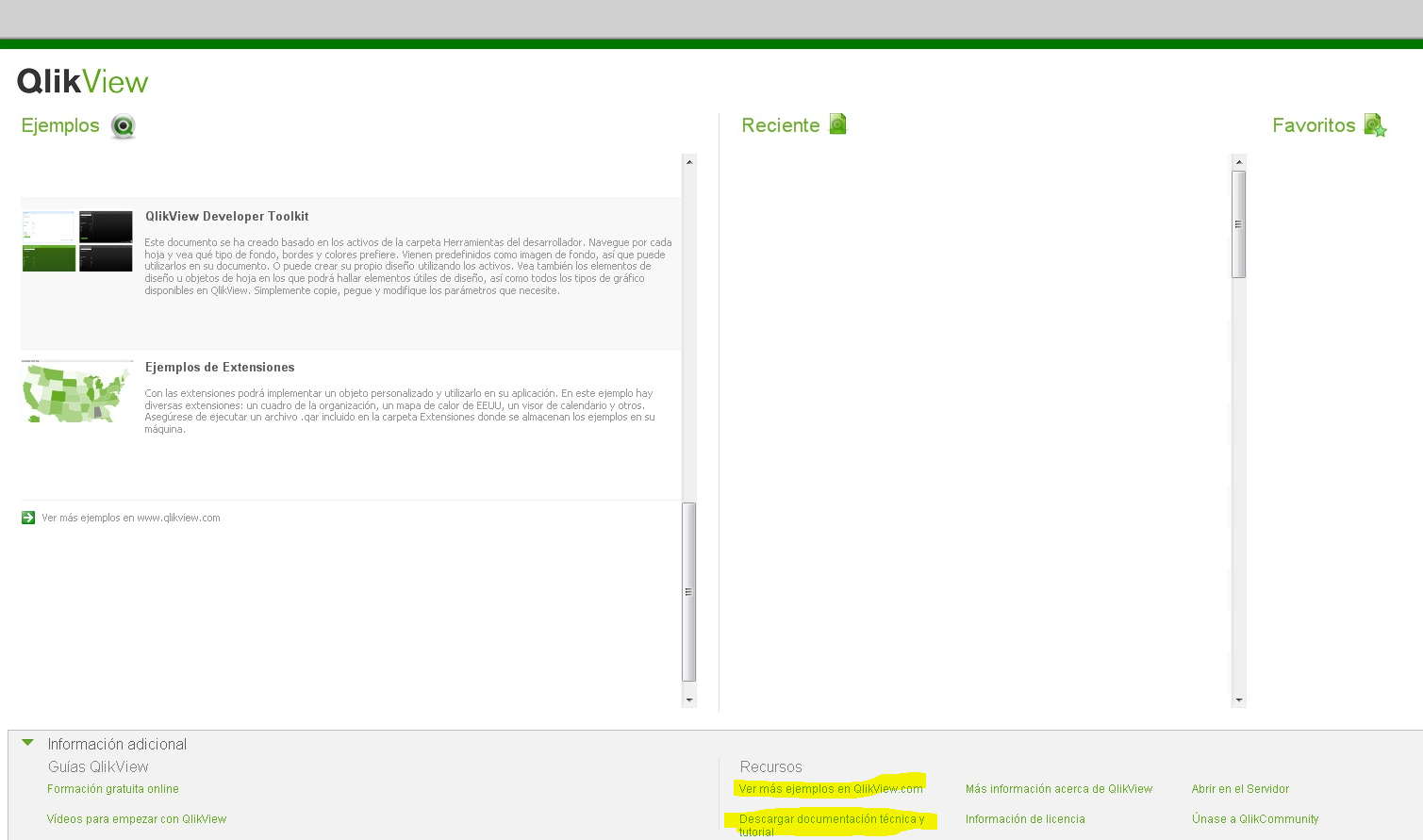Collapse the Información adicional section

27,743
